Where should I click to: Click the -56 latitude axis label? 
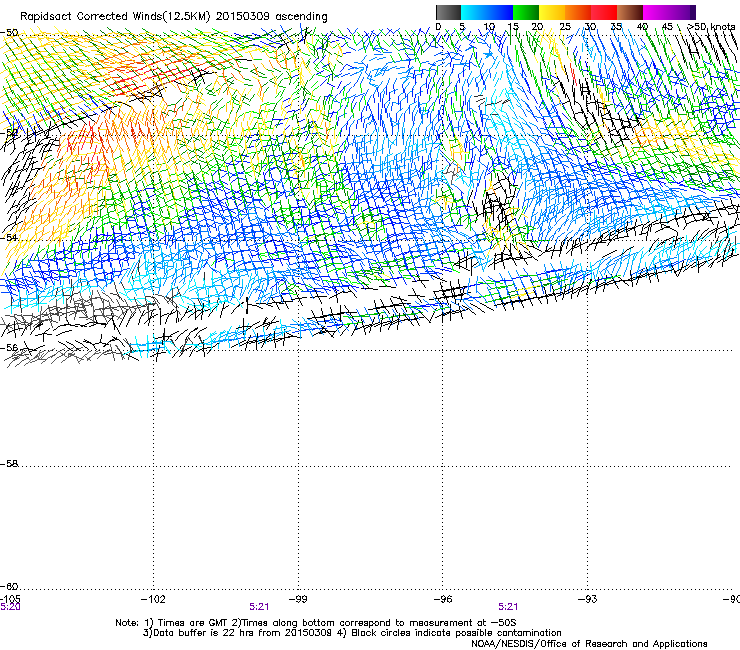coord(9,347)
